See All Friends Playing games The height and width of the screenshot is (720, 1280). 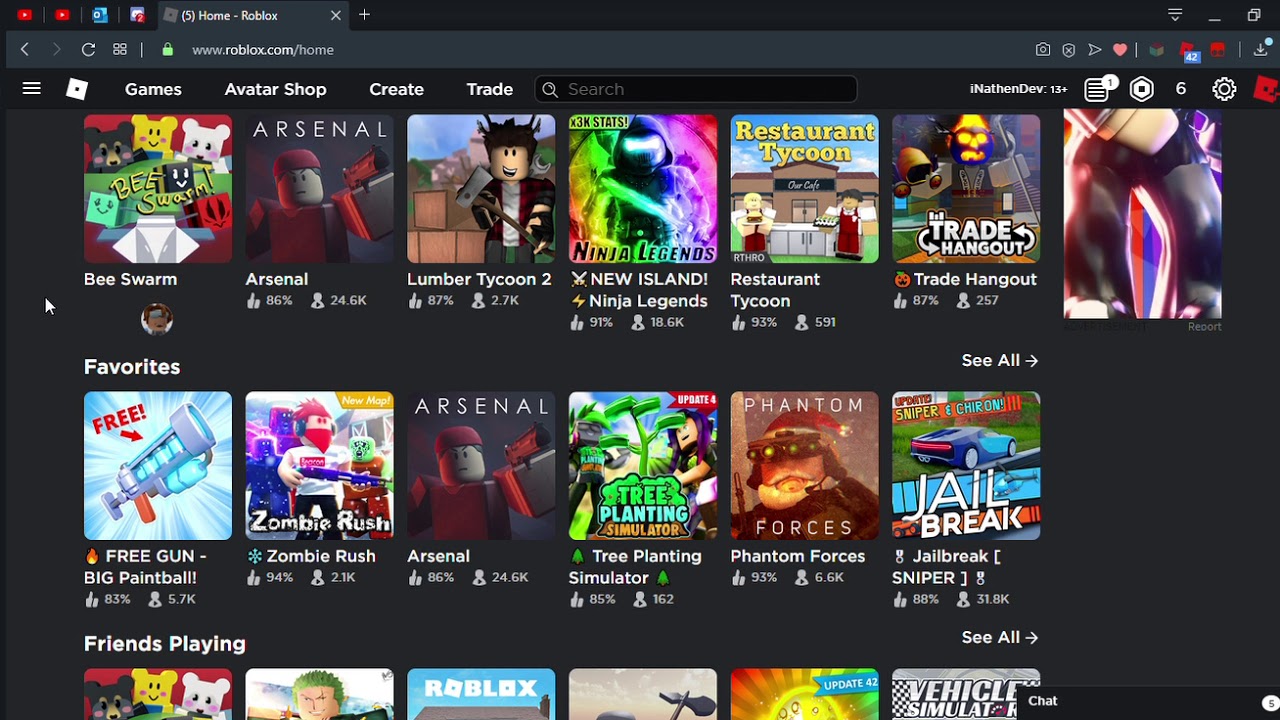tap(1000, 637)
